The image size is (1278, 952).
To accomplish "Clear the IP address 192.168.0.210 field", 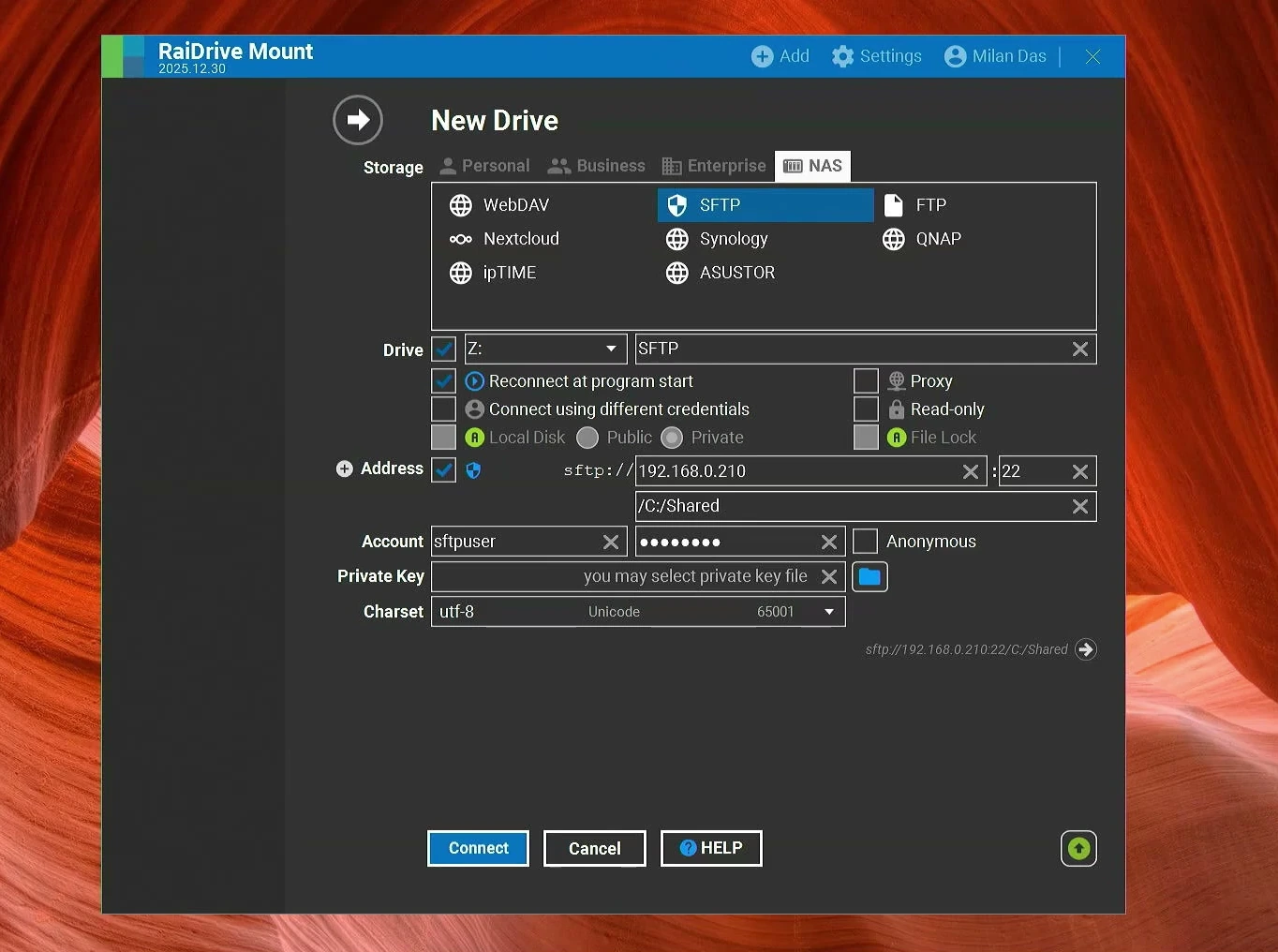I will (x=971, y=471).
